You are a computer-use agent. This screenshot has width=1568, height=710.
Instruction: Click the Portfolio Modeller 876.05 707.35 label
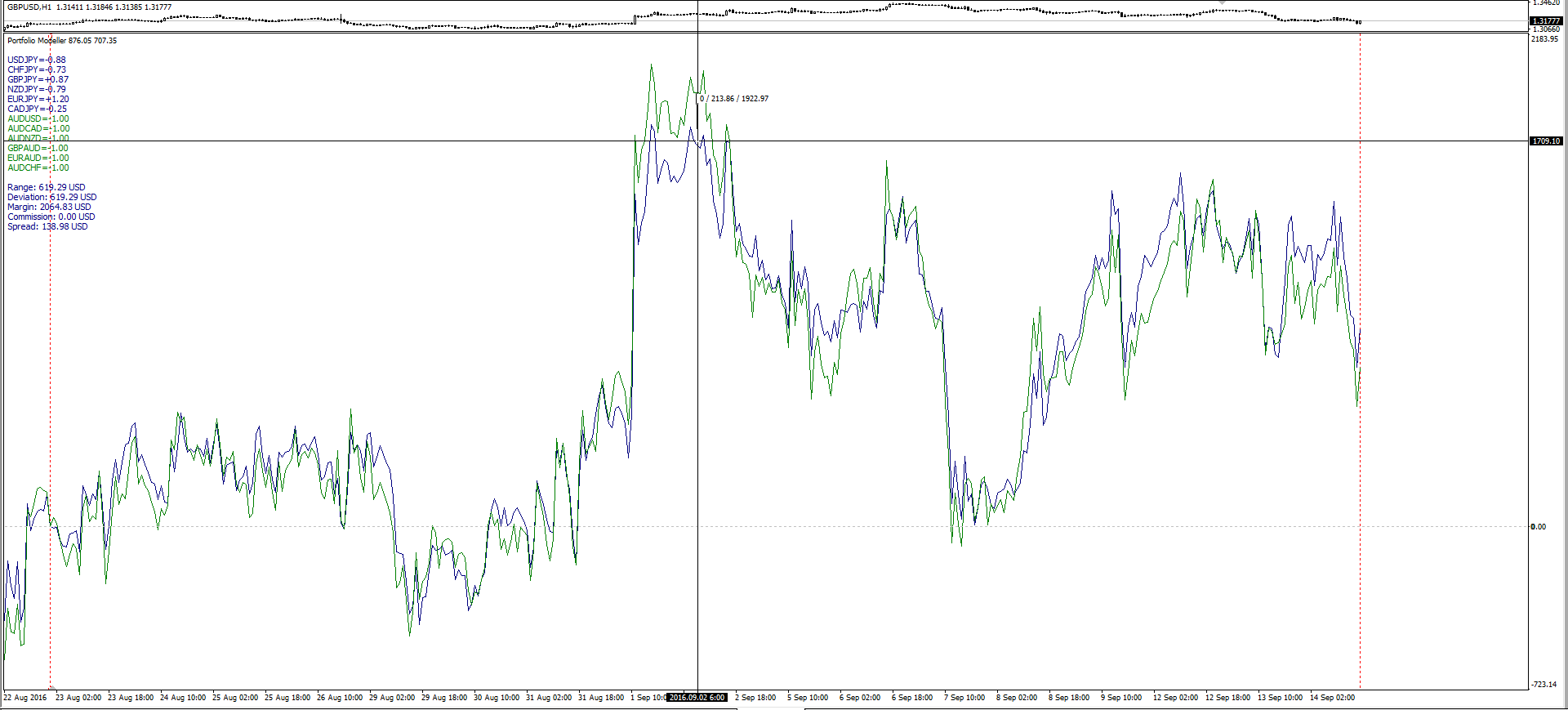click(x=62, y=40)
